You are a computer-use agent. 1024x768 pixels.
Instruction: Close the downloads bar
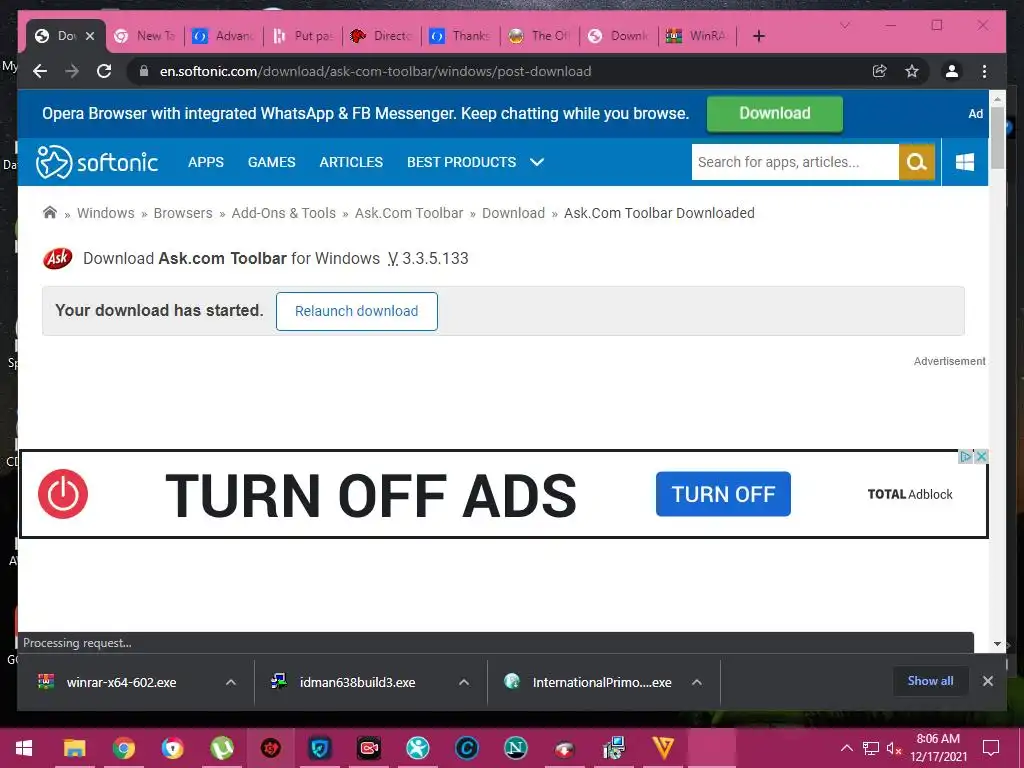[x=987, y=681]
